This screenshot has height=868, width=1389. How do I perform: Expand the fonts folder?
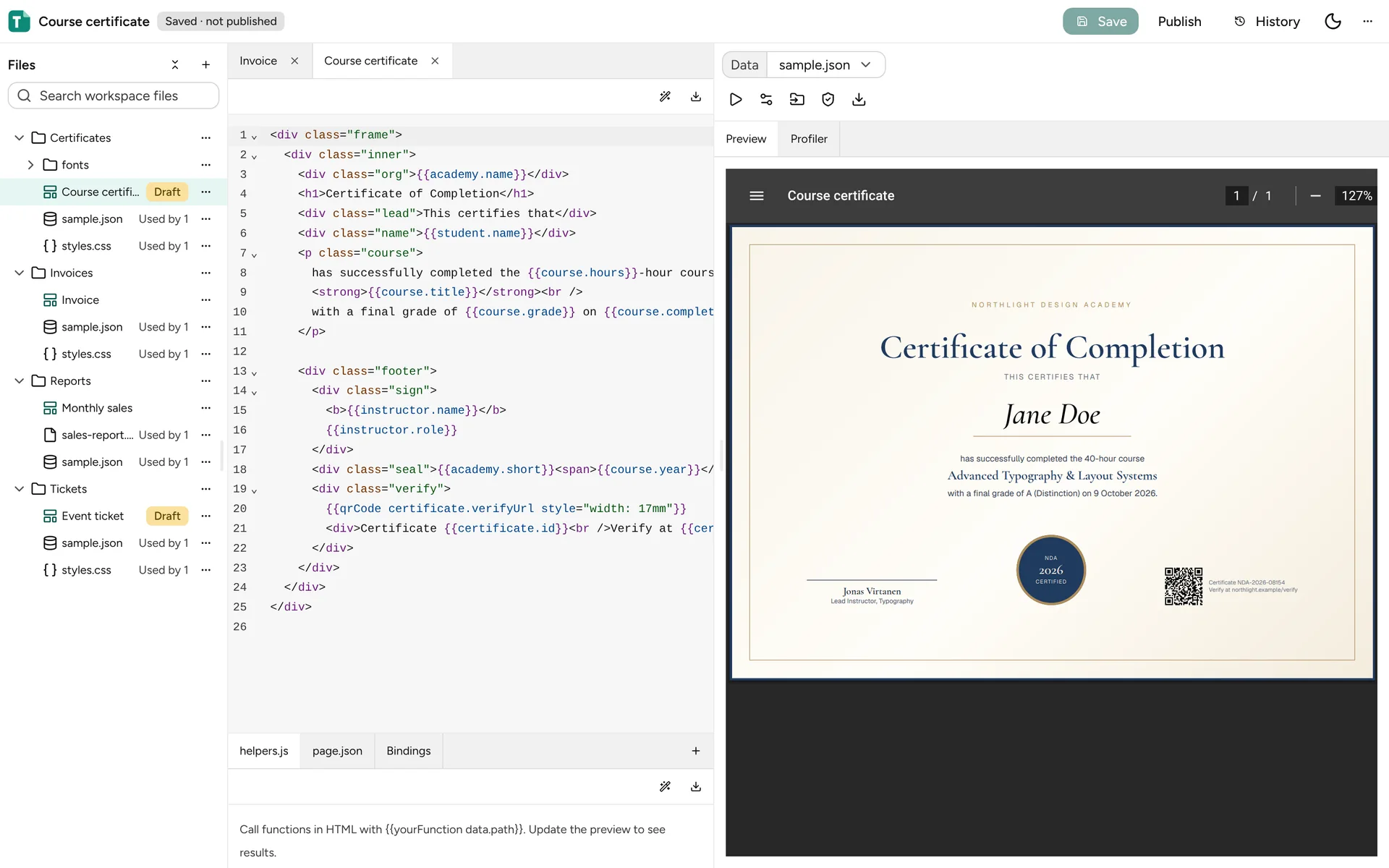[30, 165]
